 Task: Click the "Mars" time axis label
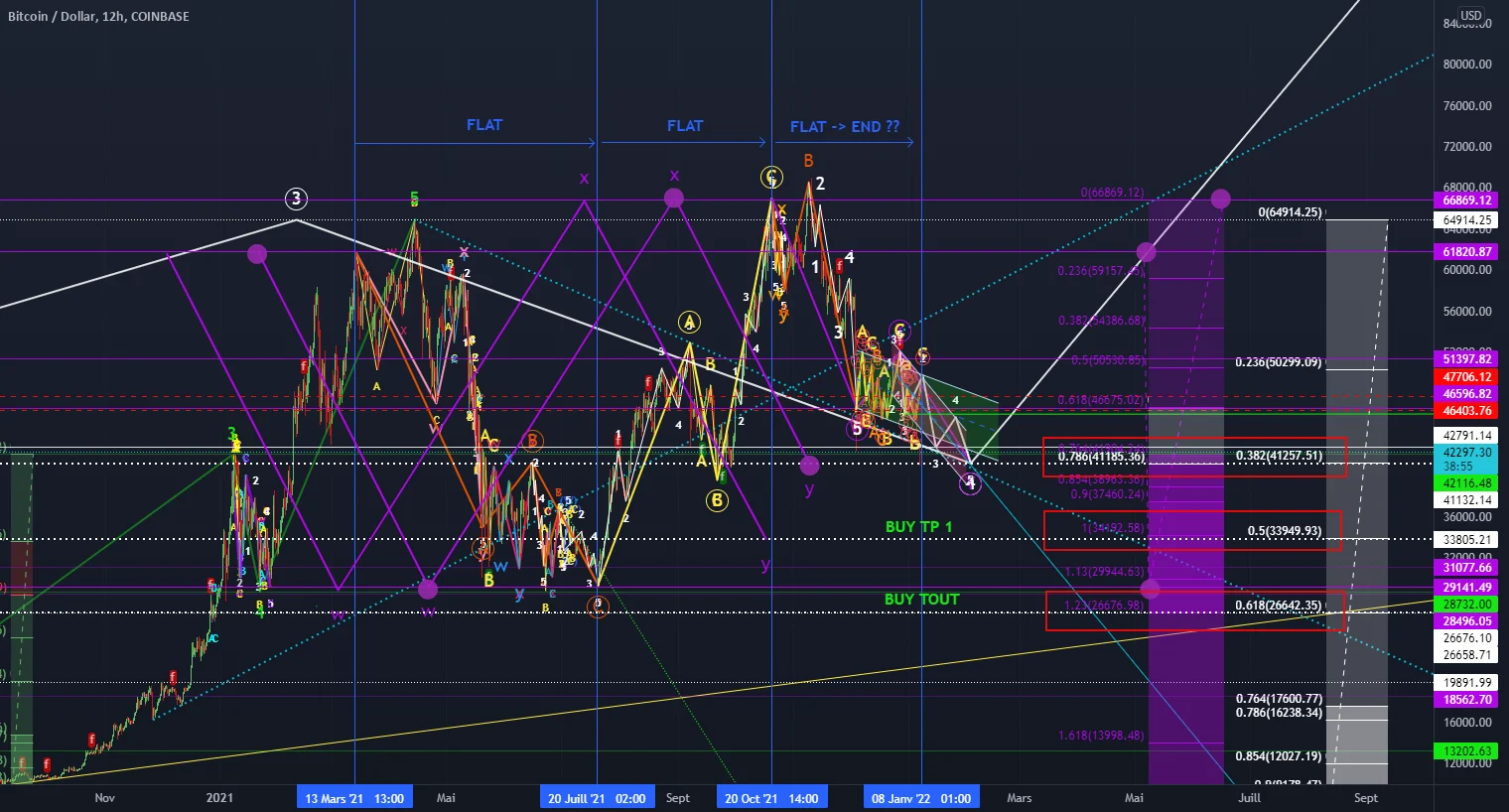coord(1019,798)
